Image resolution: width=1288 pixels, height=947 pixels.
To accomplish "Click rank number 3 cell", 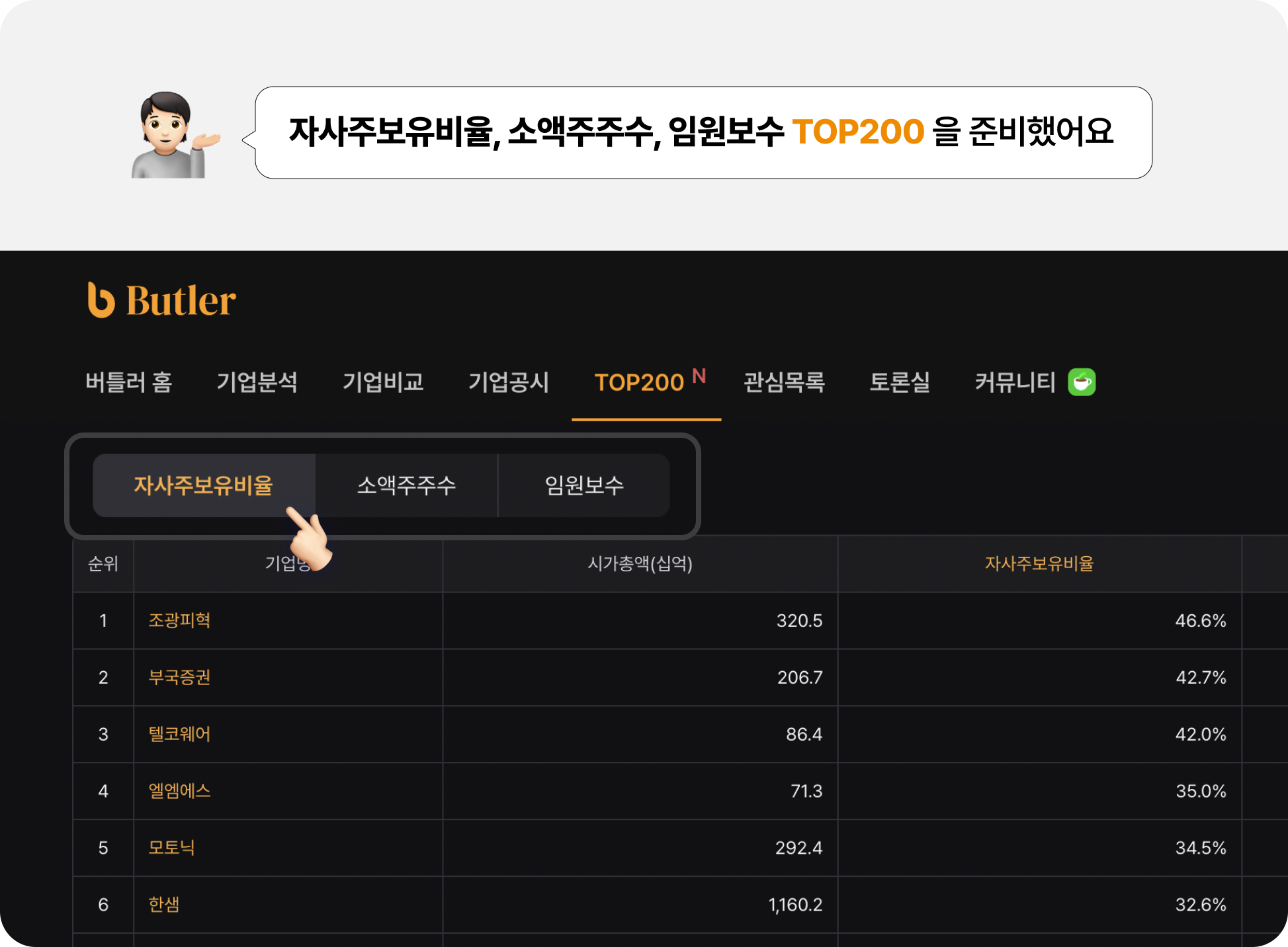I will pyautogui.click(x=103, y=734).
